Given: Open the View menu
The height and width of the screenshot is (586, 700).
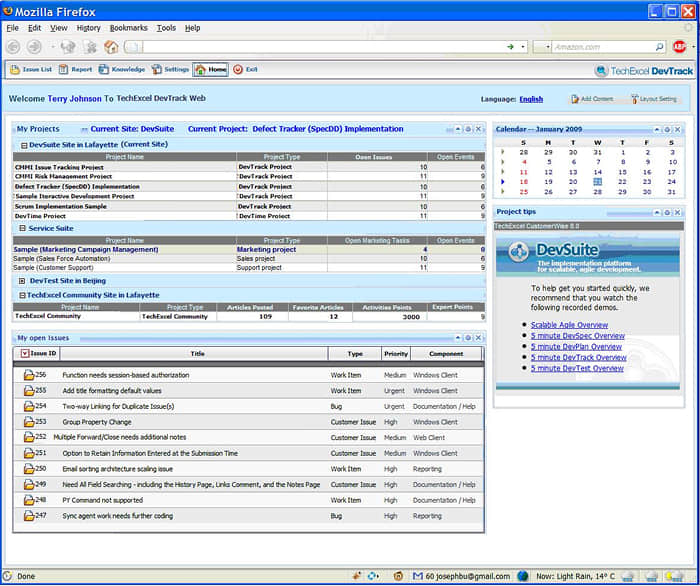Looking at the screenshot, I should point(58,28).
